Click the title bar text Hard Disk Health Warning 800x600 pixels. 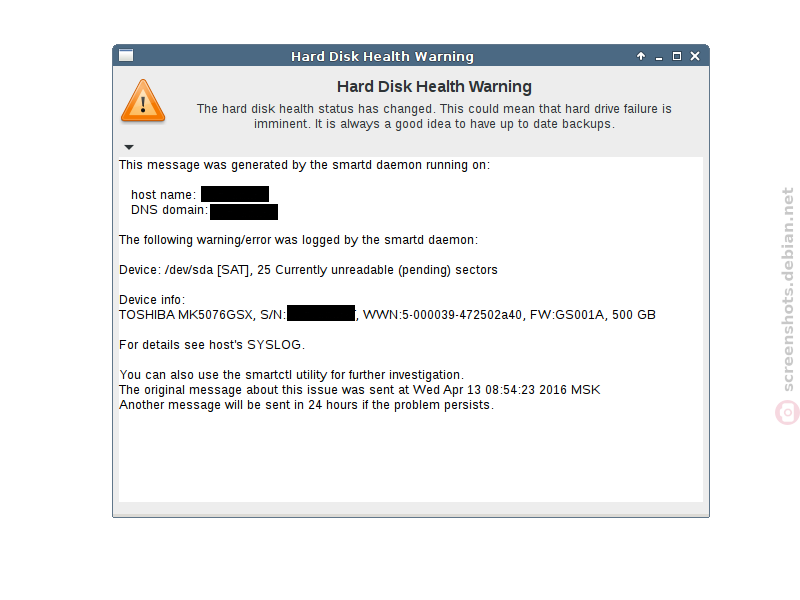382,56
